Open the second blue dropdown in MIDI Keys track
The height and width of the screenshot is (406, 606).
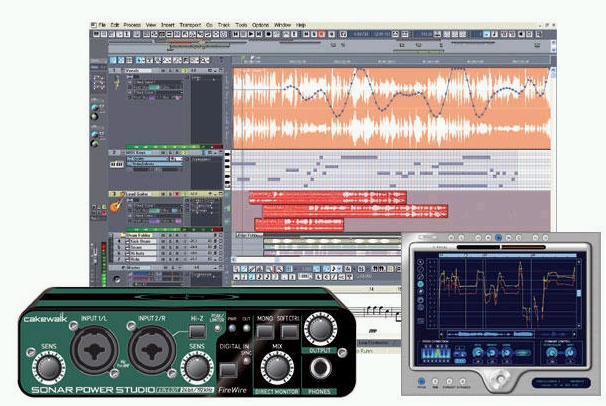coord(155,164)
